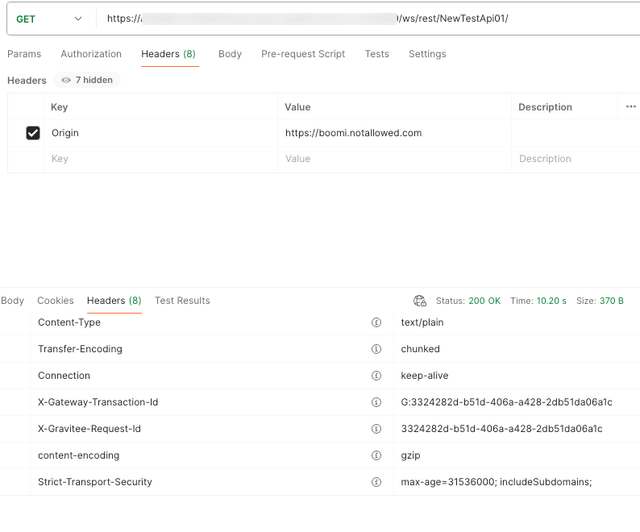Screen dimensions: 640x532
Task: Click info icon beside content-encoding header
Action: coord(377,455)
